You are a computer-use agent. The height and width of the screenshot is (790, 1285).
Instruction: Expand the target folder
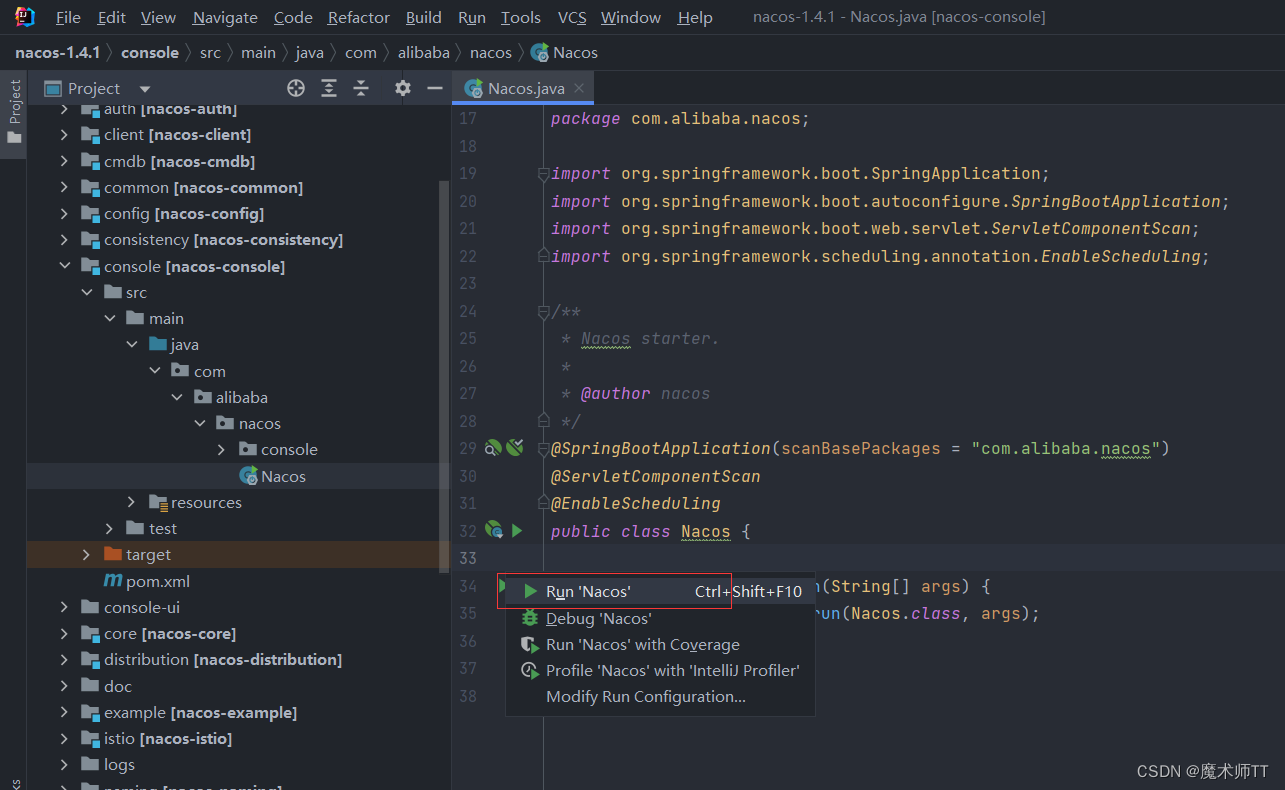point(87,554)
